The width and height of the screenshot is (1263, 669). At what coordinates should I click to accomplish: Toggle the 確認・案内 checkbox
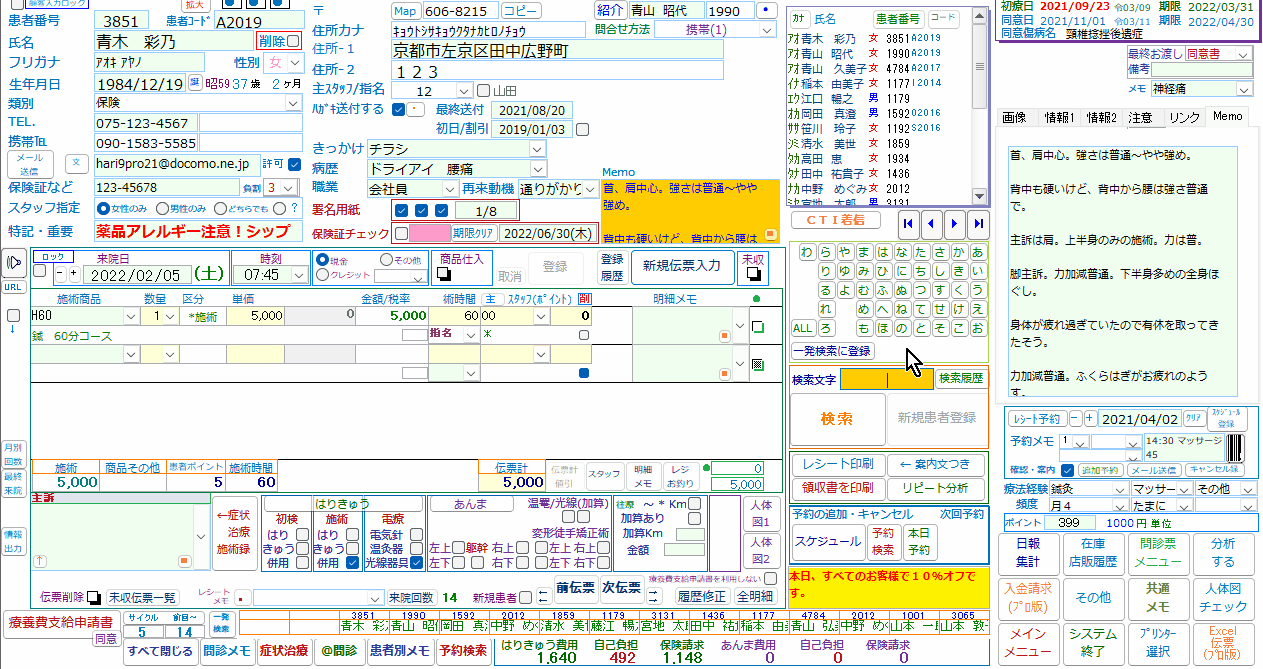1067,469
